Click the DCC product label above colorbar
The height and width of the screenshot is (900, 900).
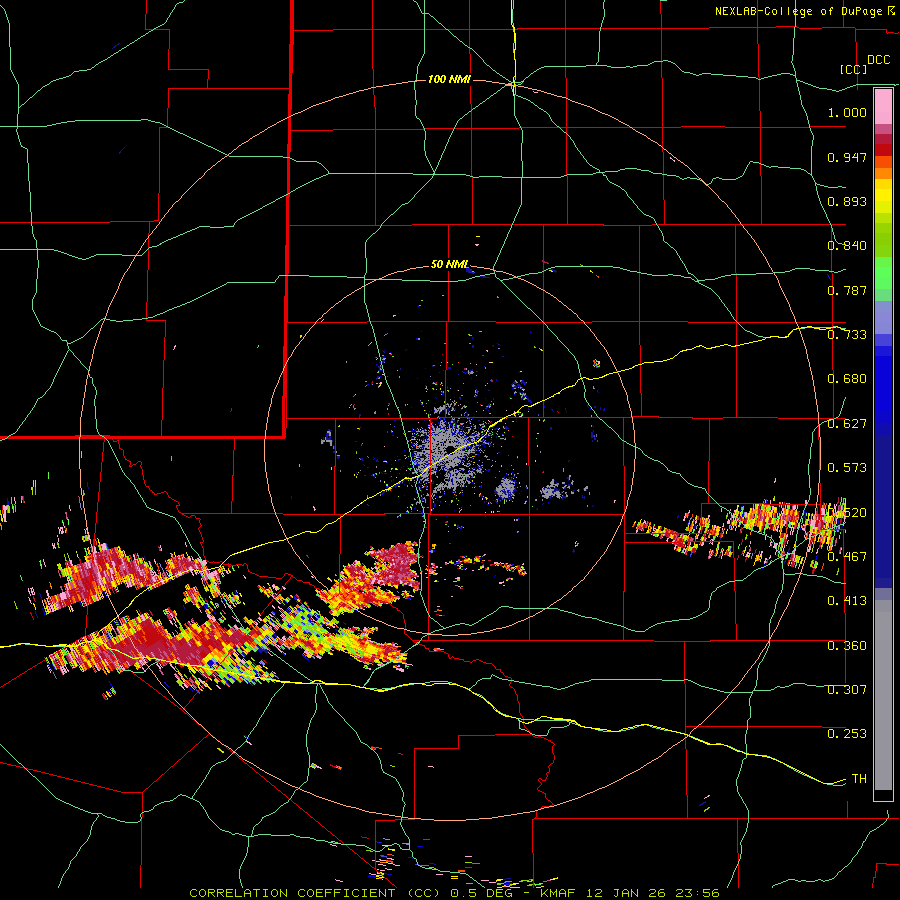878,60
